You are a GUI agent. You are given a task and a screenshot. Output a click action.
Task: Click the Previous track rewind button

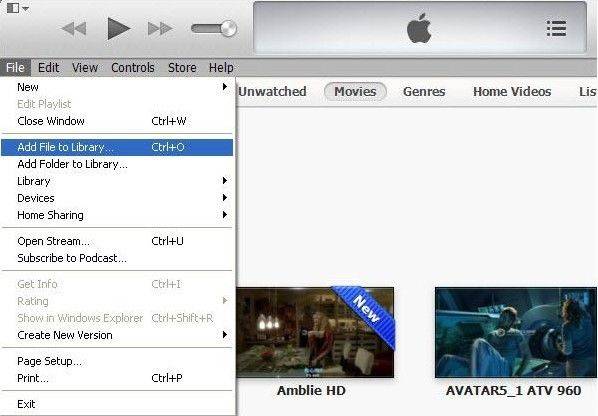coord(74,29)
